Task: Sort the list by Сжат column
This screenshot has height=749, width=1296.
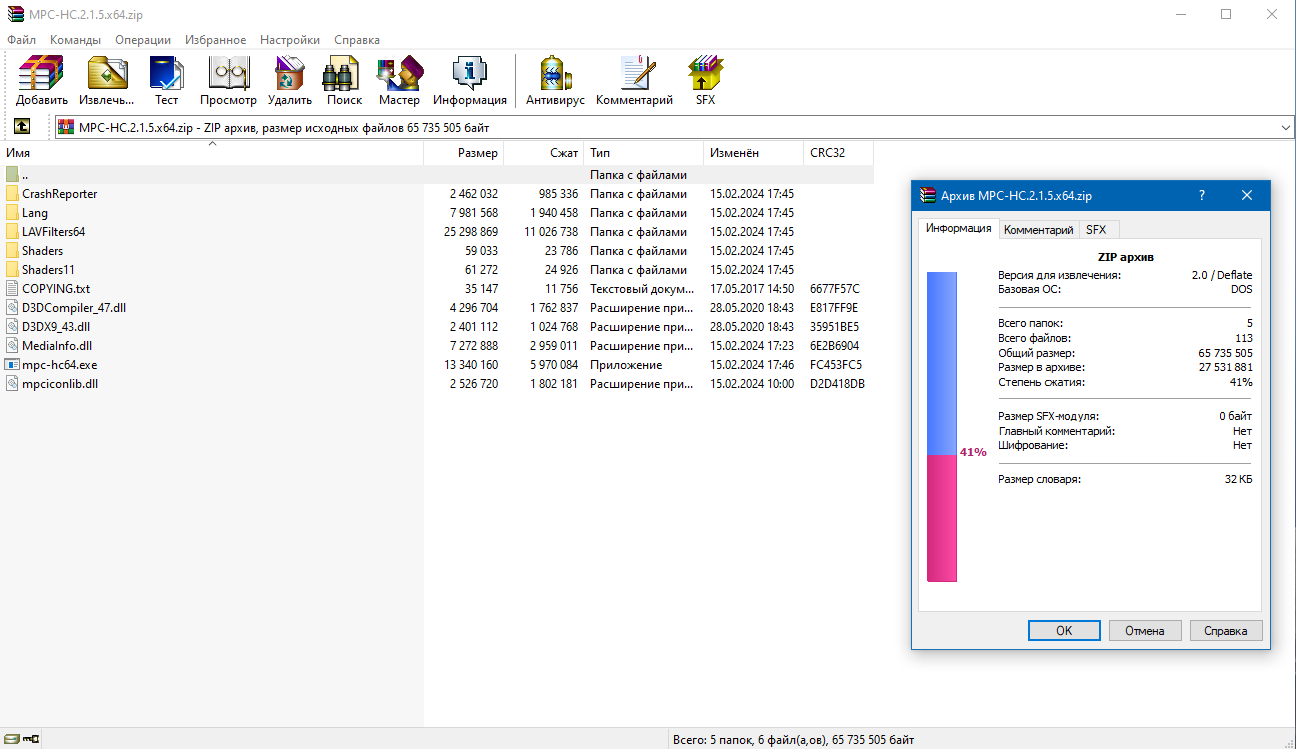Action: pyautogui.click(x=544, y=153)
